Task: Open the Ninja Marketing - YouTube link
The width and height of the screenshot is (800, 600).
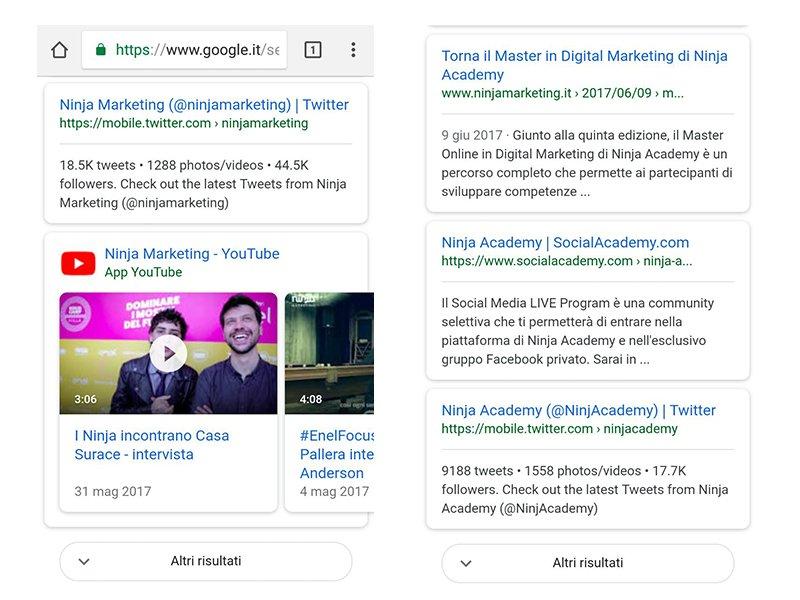Action: [192, 254]
